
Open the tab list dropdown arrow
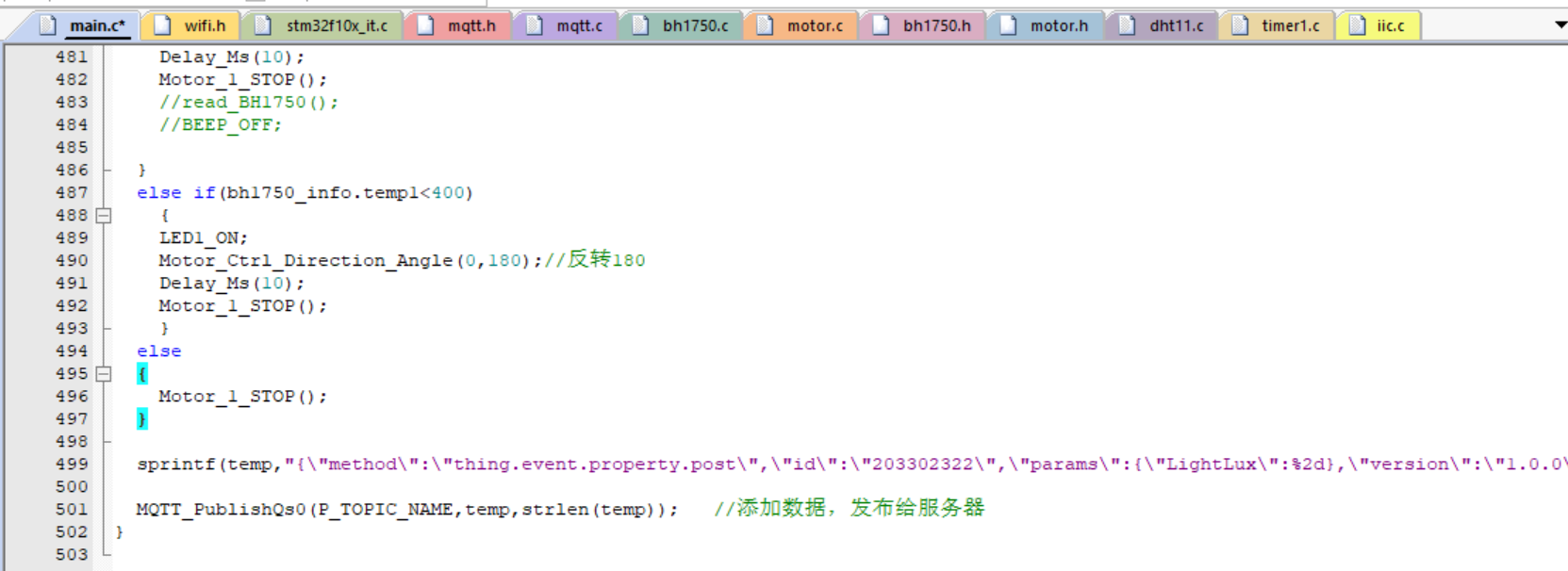click(x=1560, y=24)
